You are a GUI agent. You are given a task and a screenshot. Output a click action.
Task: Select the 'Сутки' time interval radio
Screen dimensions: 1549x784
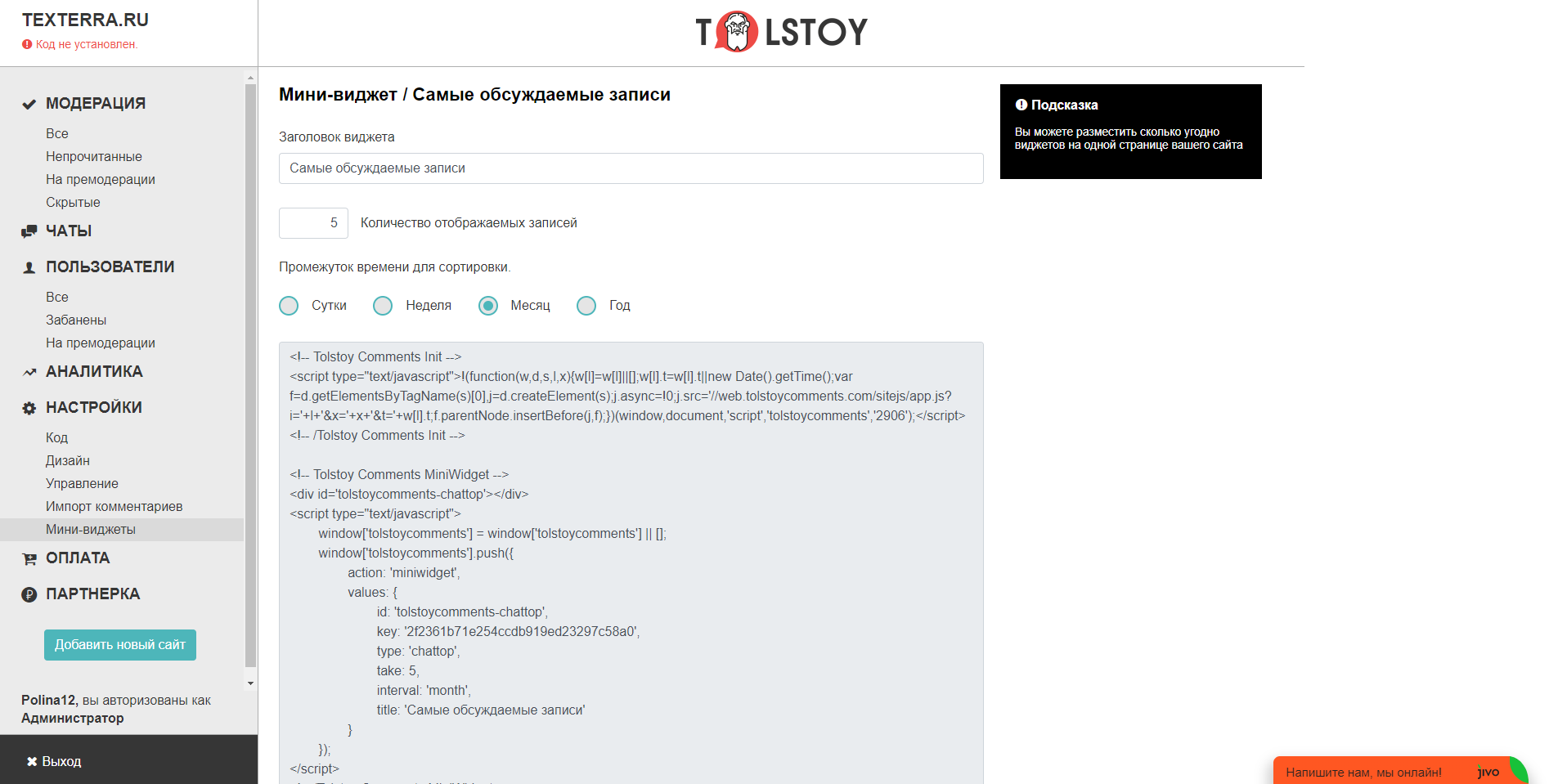(289, 306)
